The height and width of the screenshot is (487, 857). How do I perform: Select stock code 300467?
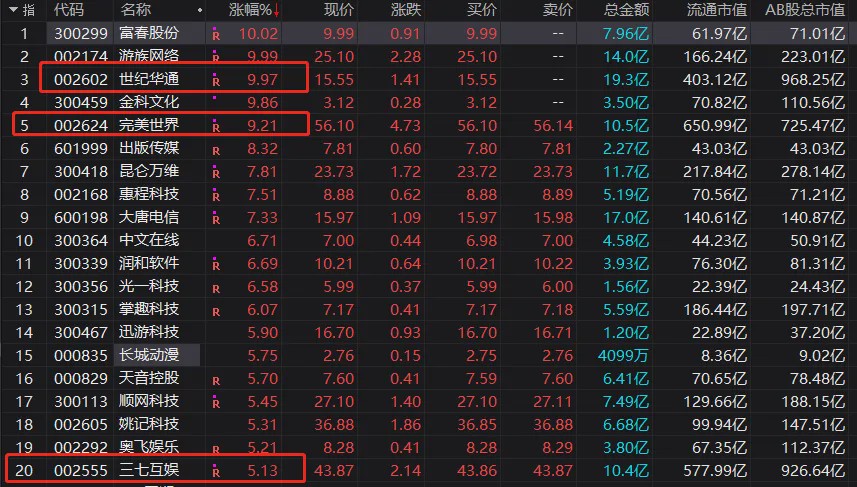(81, 332)
